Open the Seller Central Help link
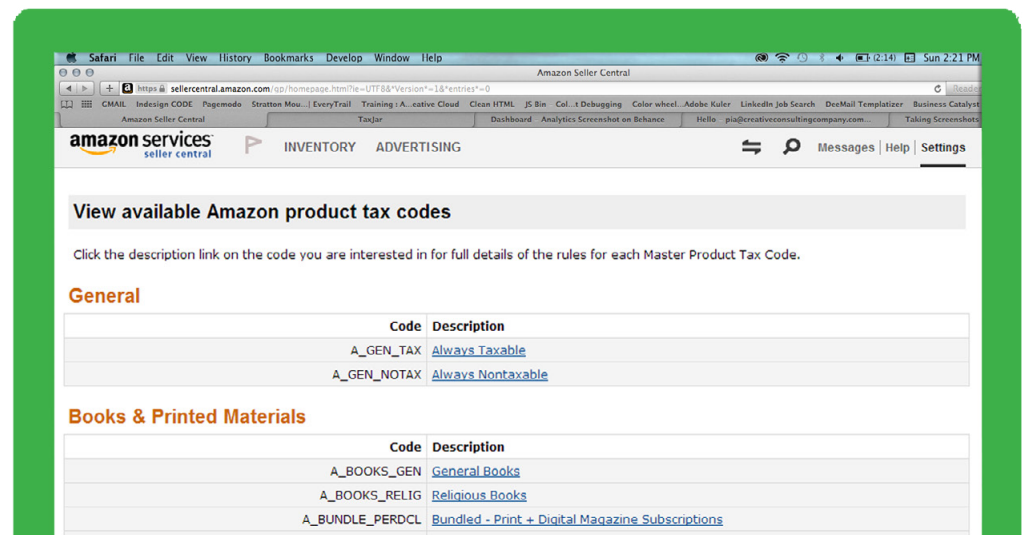Screen dimensions: 1033x544 (897, 148)
